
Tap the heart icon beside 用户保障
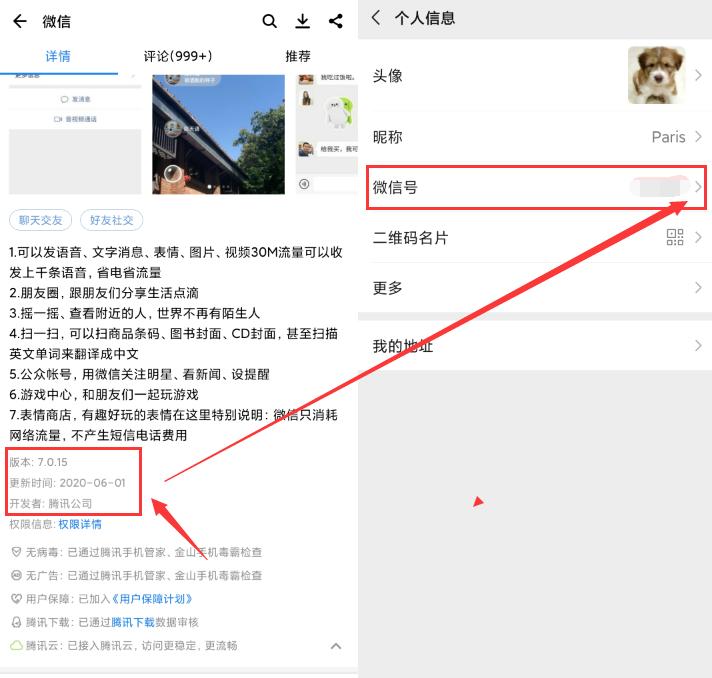pyautogui.click(x=16, y=599)
